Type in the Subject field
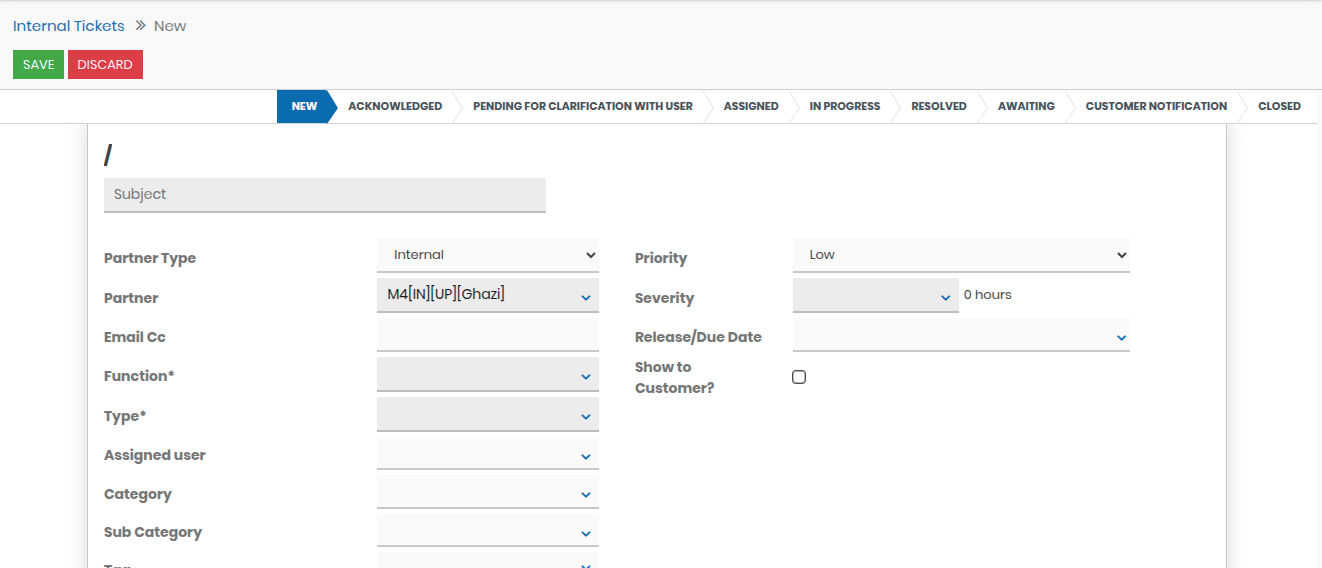 pyautogui.click(x=324, y=195)
